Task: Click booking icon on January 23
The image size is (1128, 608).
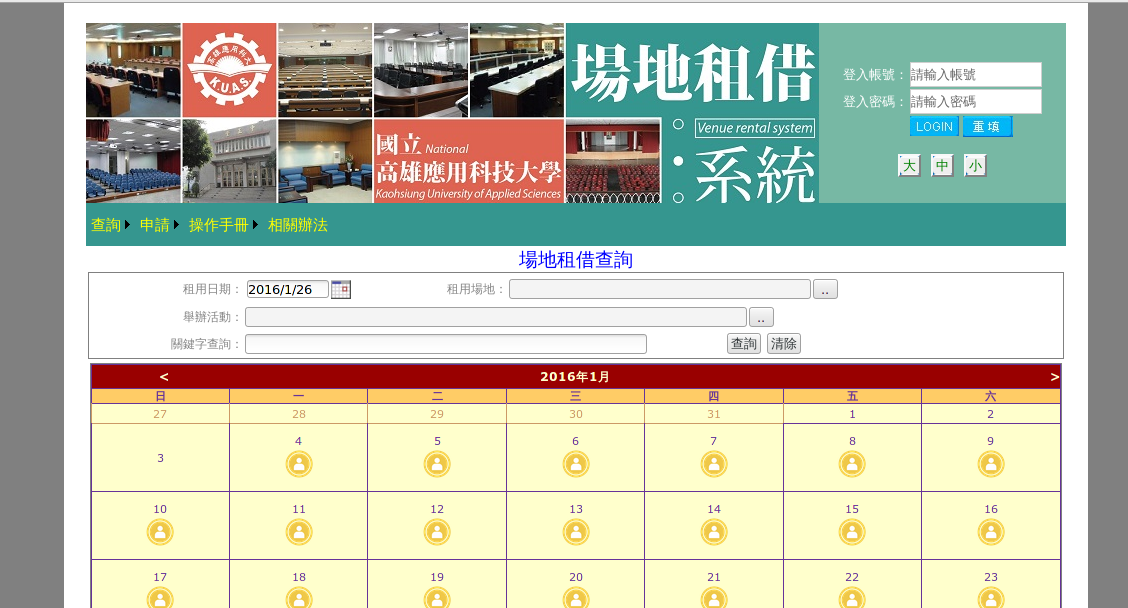Action: [991, 598]
